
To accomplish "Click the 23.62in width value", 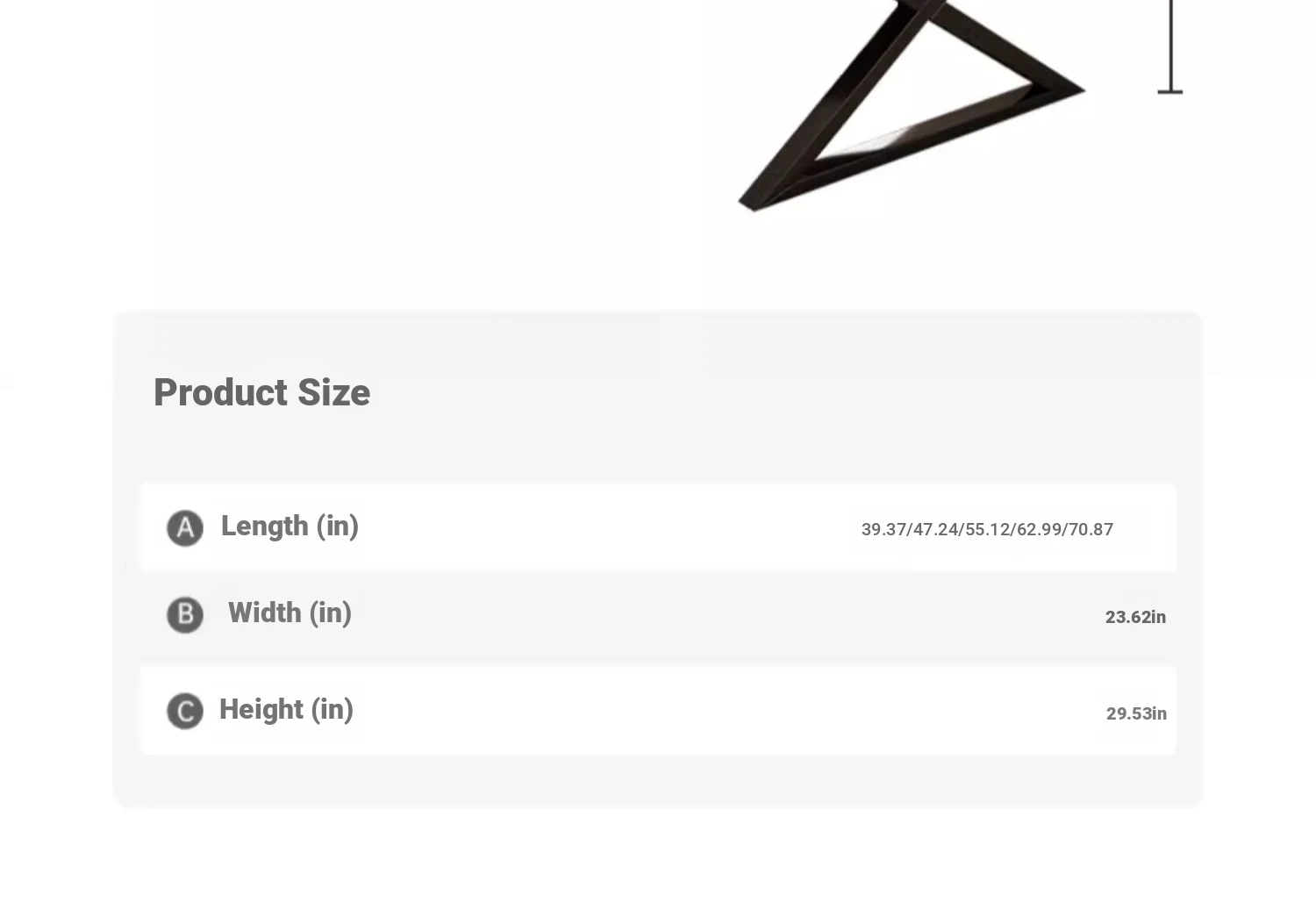I will coord(1135,617).
